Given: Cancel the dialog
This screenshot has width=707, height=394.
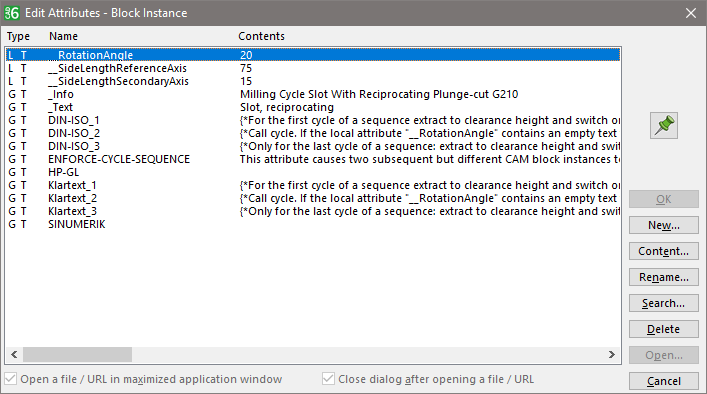Looking at the screenshot, I should pos(664,381).
